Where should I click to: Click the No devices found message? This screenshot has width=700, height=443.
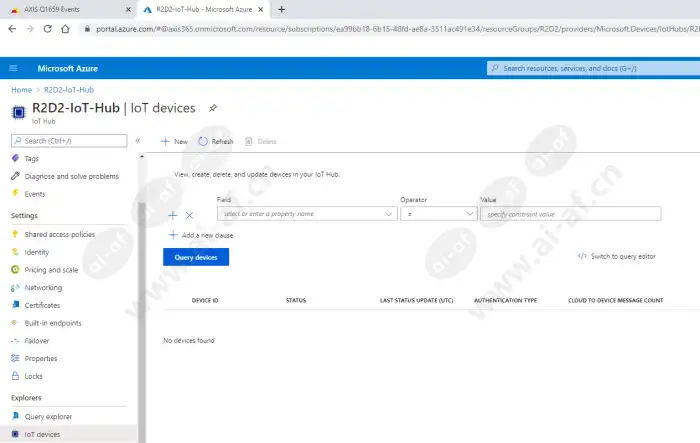tap(189, 340)
